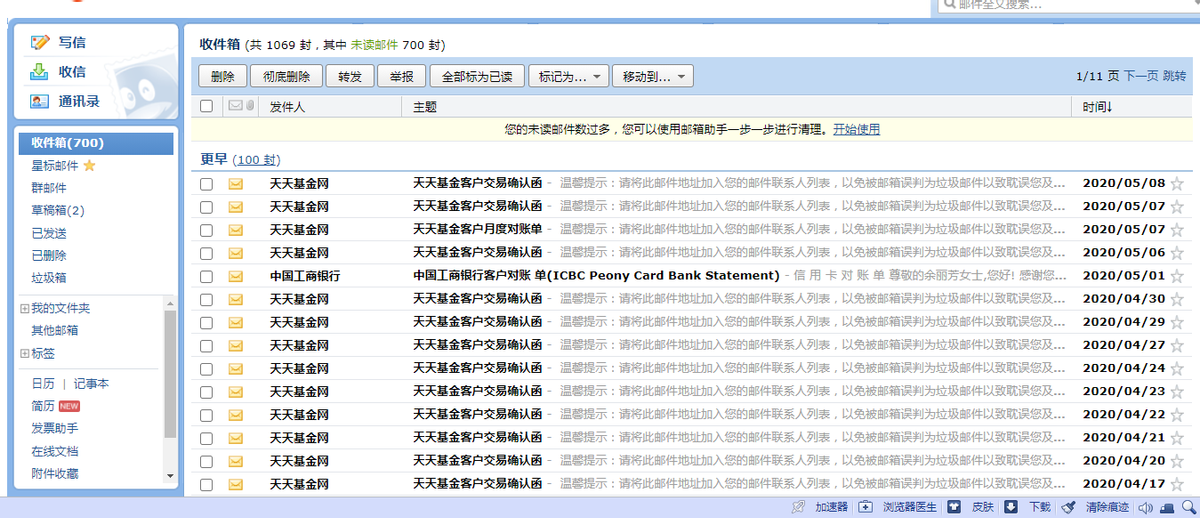Image resolution: width=1200 pixels, height=518 pixels.
Task: Star the 中国工商银行 statement email
Action: [1177, 276]
